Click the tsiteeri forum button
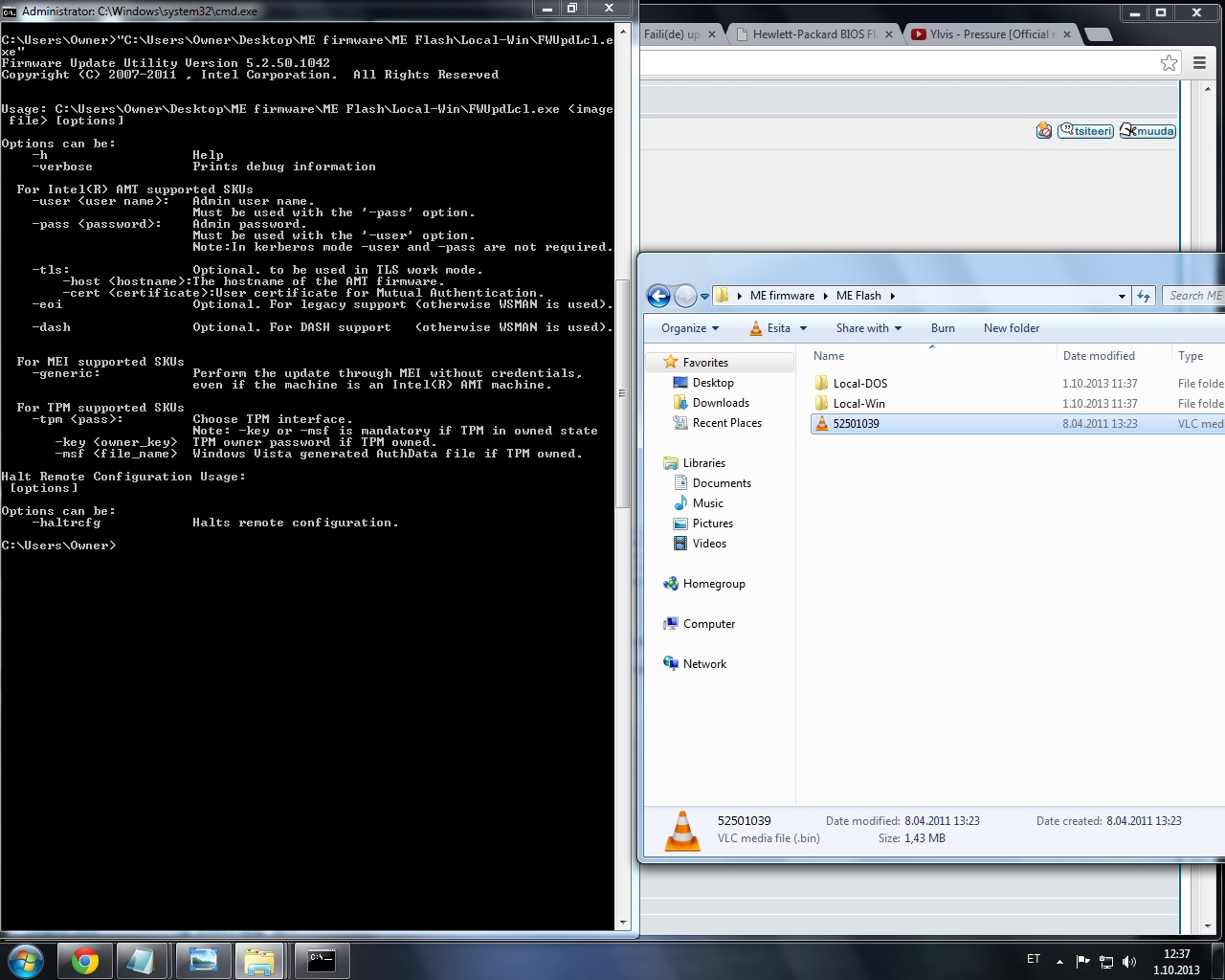 (1085, 131)
